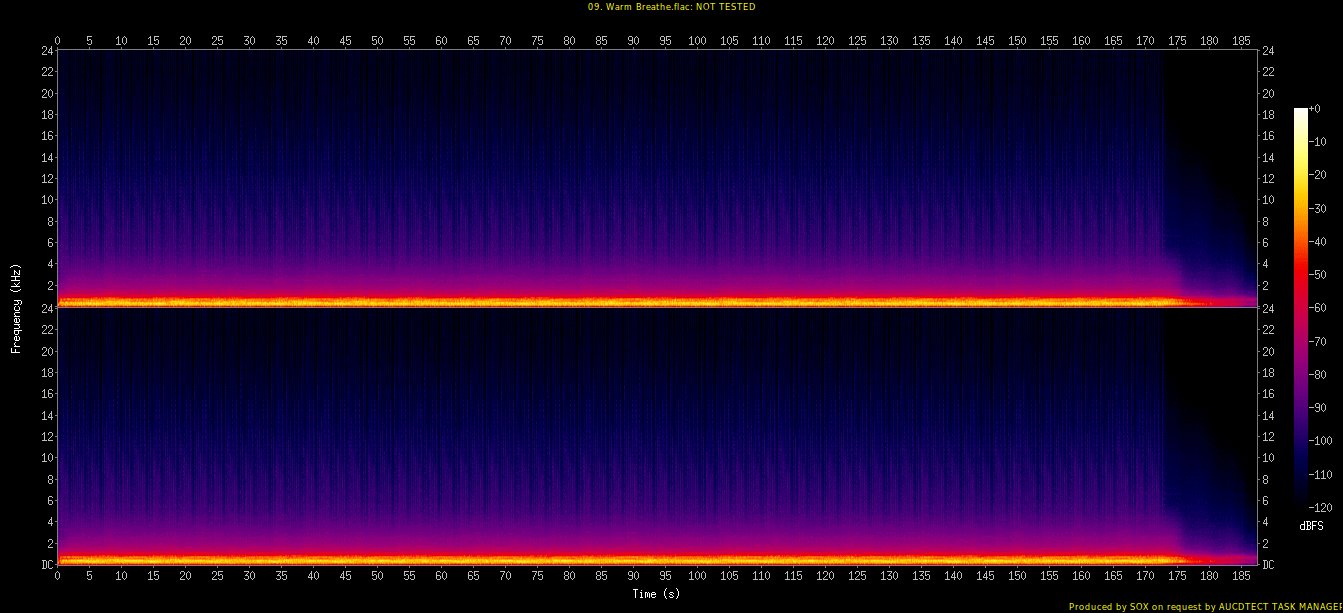The image size is (1343, 613).
Task: Click the dBFS label under the color scale
Action: [x=1312, y=525]
